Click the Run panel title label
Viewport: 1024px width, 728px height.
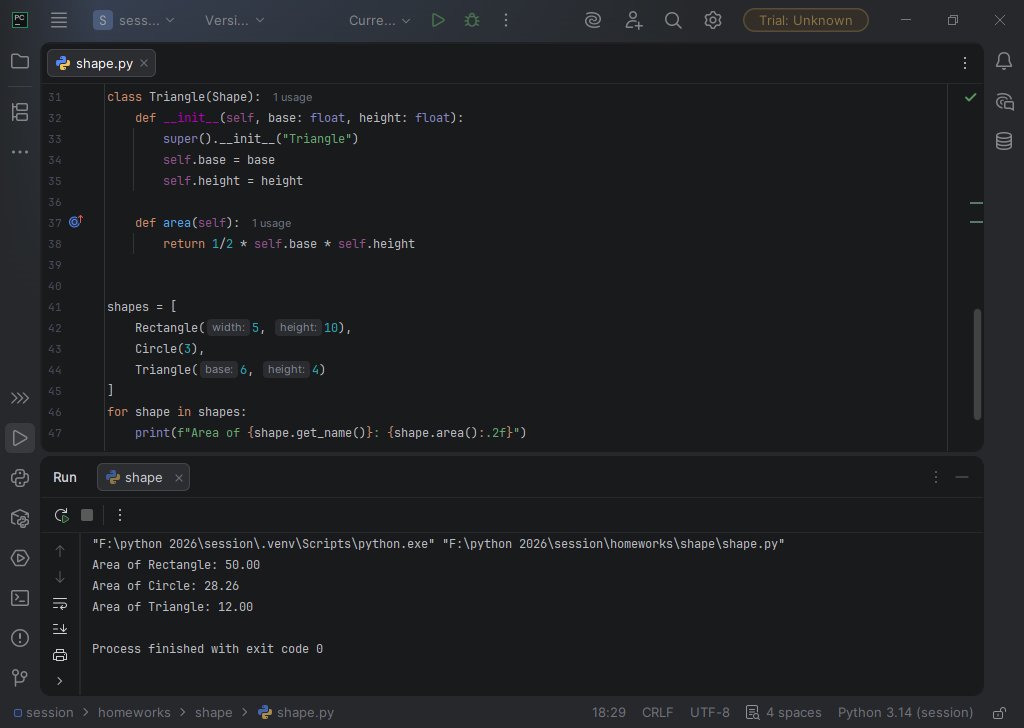65,477
